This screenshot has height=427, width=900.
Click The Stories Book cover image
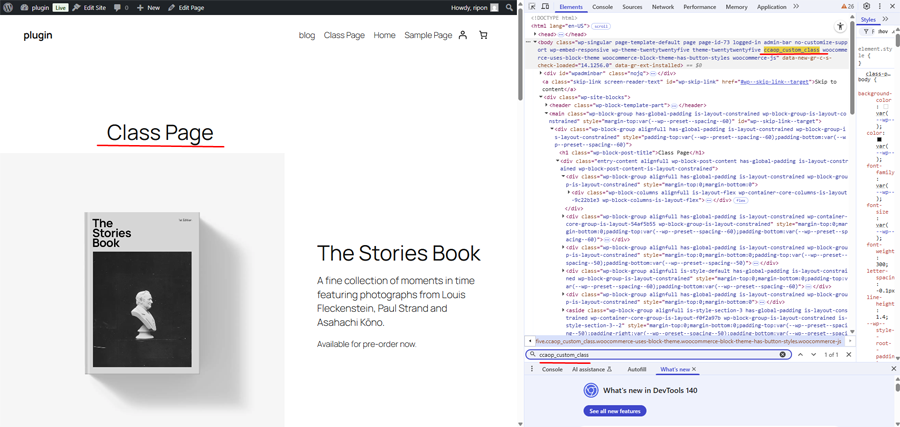click(x=142, y=293)
